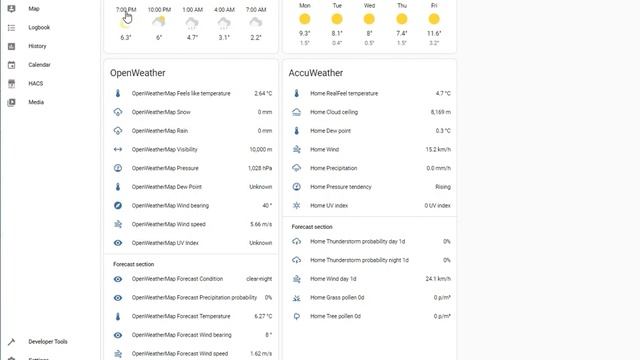Click the Home Tree pollen 0d icon
Viewport: 640px width, 360px height.
click(297, 316)
